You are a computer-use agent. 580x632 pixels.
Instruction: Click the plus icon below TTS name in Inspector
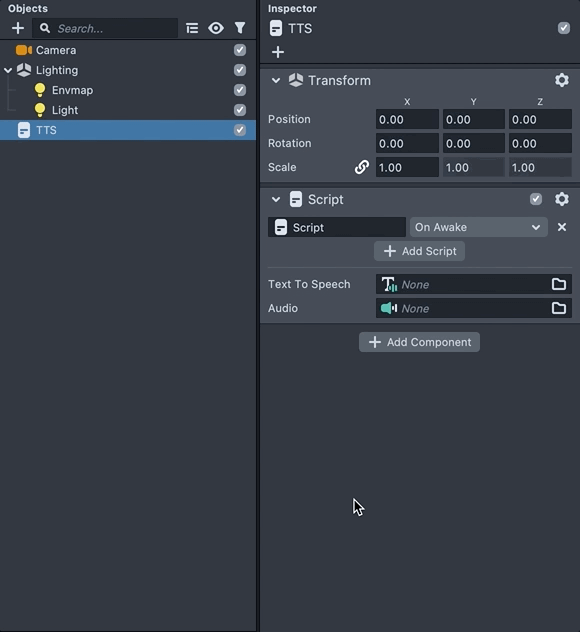click(x=278, y=52)
